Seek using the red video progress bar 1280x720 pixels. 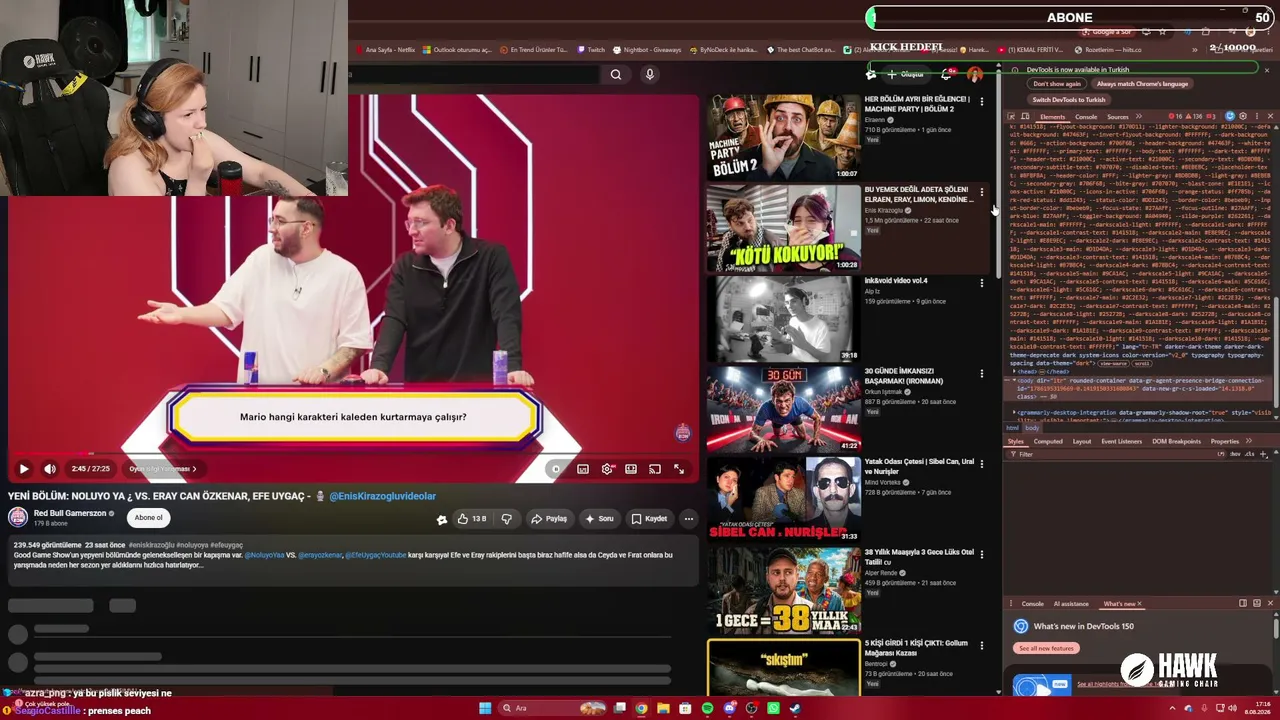(x=352, y=453)
